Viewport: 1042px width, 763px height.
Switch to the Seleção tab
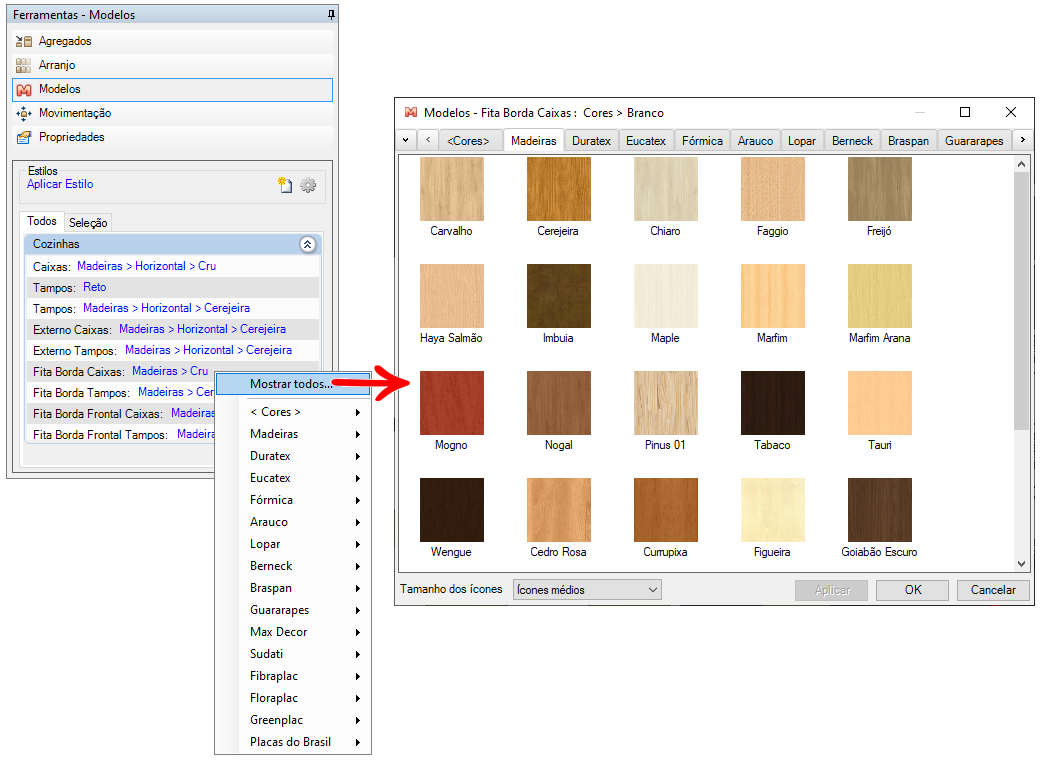click(88, 223)
